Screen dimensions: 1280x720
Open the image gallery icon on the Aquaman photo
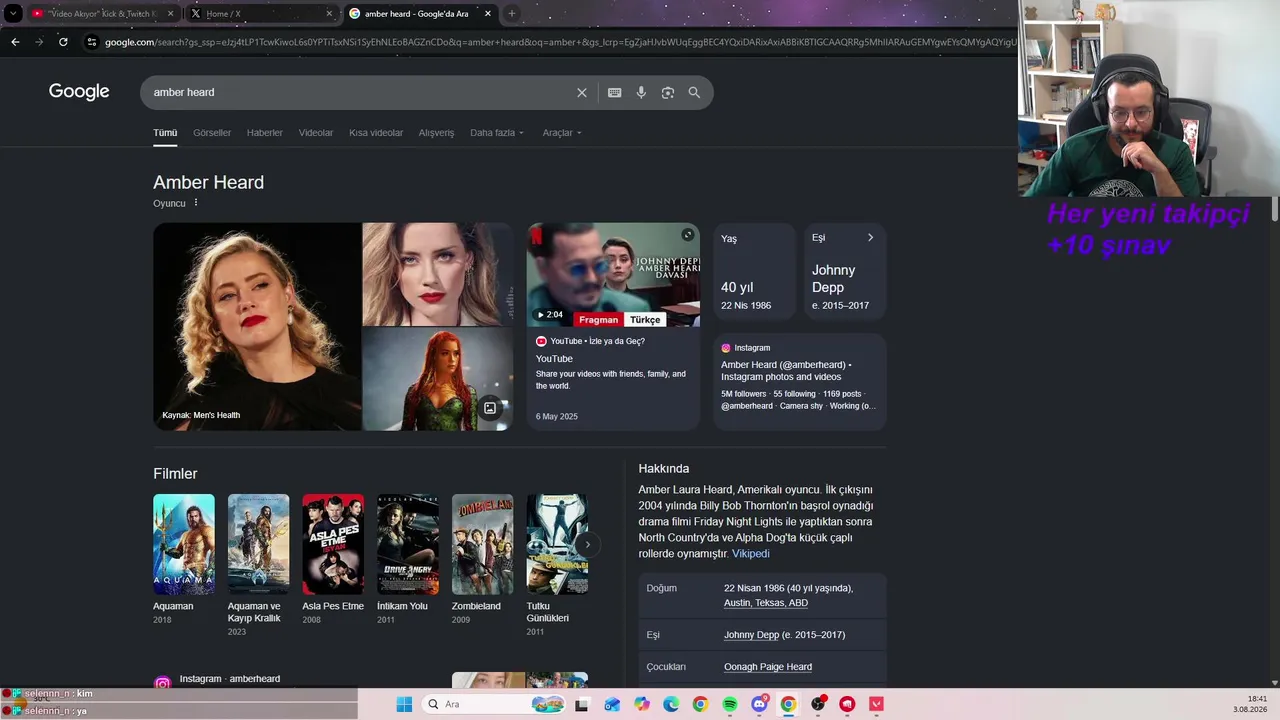click(x=490, y=408)
